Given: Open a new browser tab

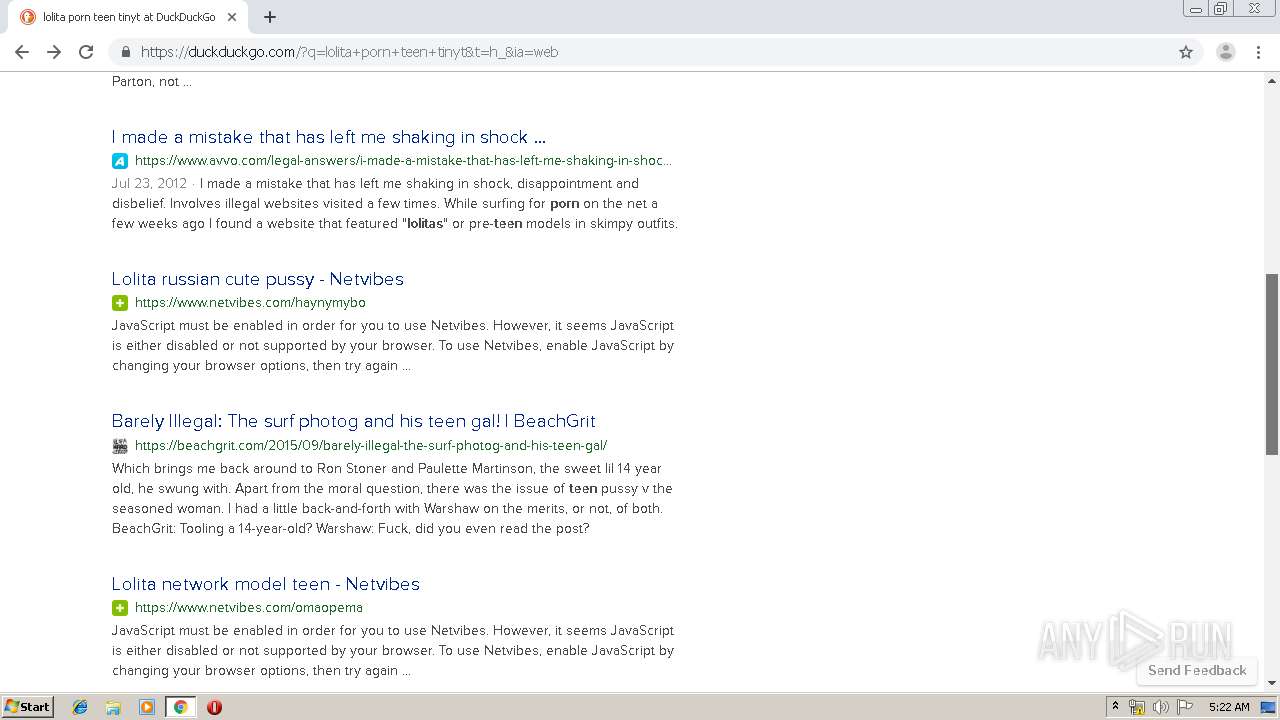Looking at the screenshot, I should click(x=270, y=17).
